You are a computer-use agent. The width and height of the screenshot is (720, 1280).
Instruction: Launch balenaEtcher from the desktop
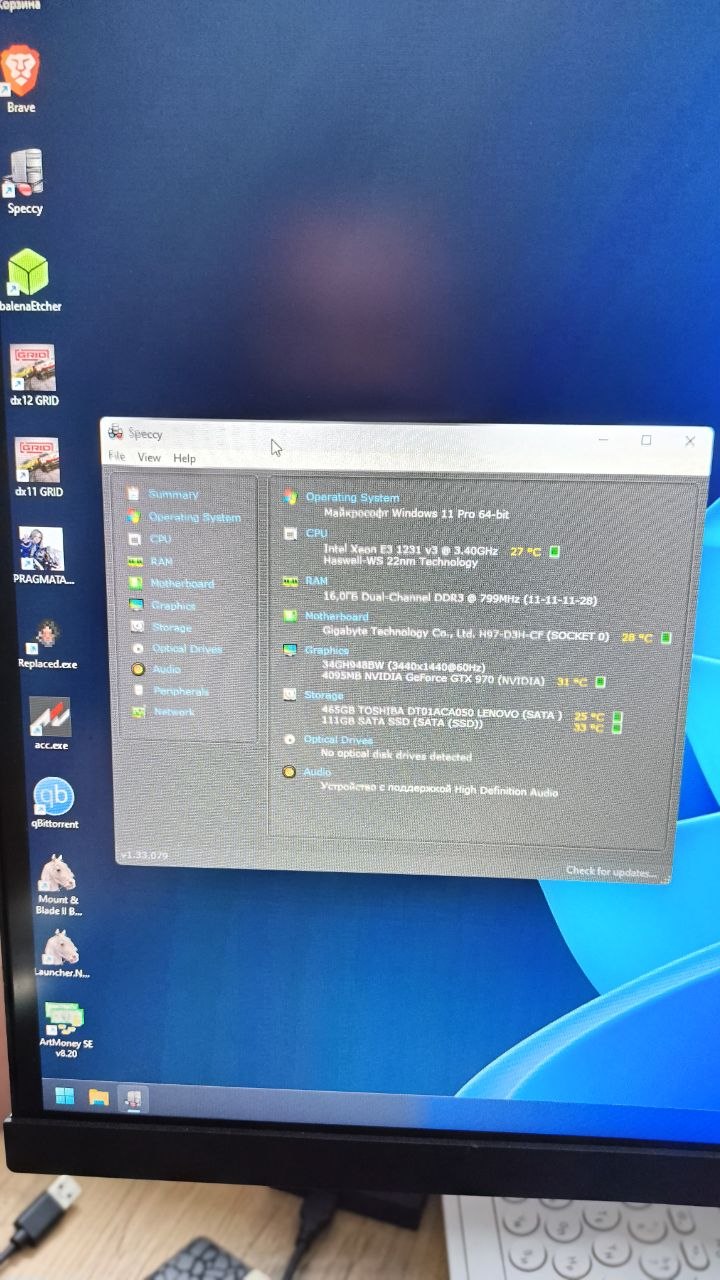(29, 280)
